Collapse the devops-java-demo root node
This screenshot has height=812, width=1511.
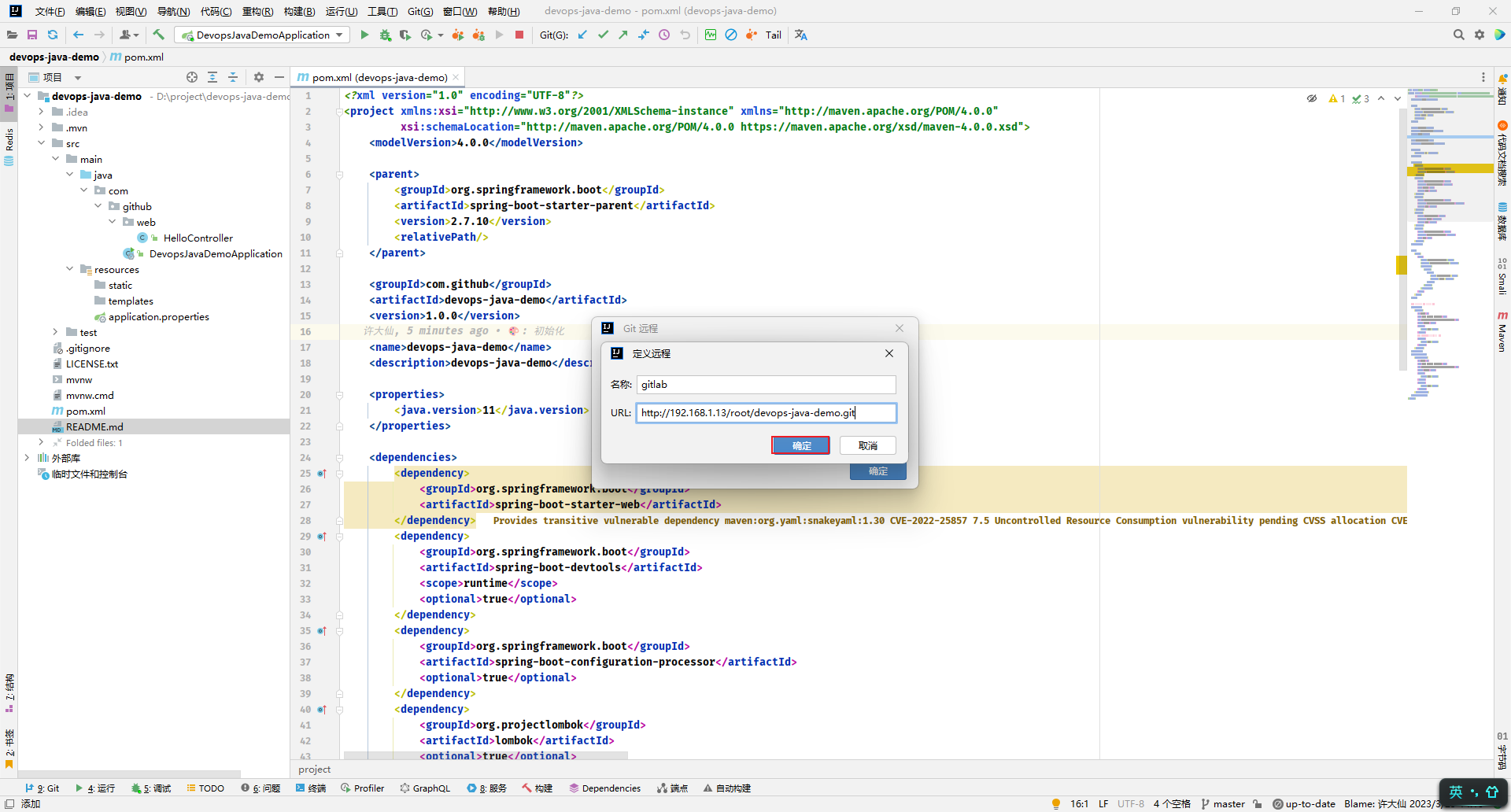coord(27,96)
